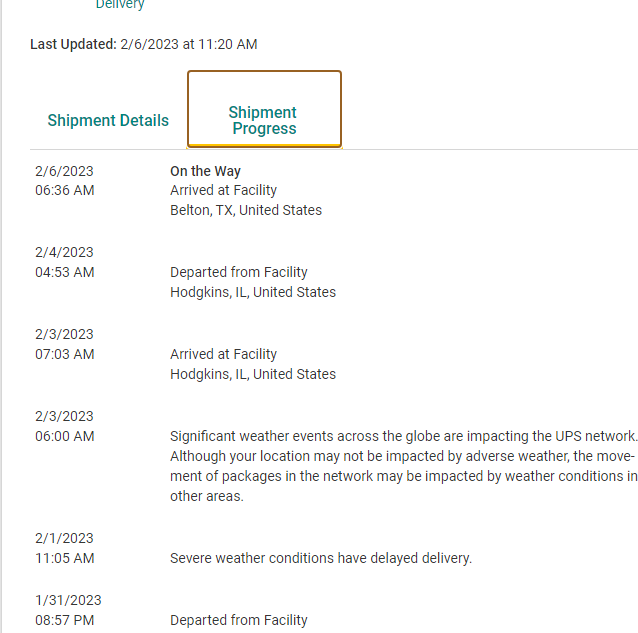This screenshot has width=638, height=633.
Task: Select the Shipment Progress tab
Action: point(263,120)
